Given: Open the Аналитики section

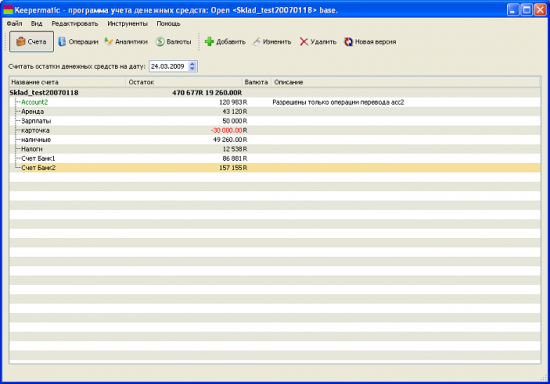Looking at the screenshot, I should [x=126, y=42].
